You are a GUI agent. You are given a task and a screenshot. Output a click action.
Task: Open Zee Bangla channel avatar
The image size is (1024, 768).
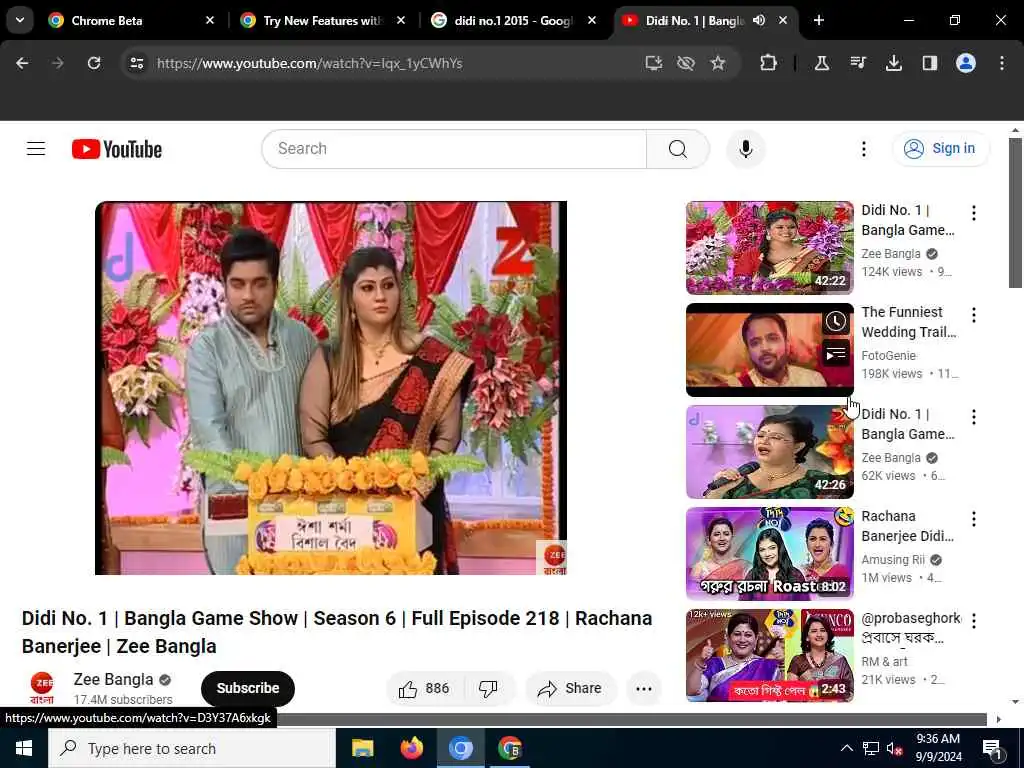(42, 687)
